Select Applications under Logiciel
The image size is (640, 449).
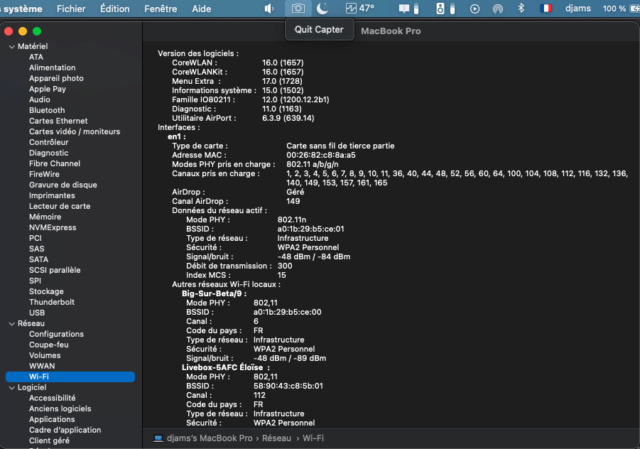pyautogui.click(x=52, y=419)
